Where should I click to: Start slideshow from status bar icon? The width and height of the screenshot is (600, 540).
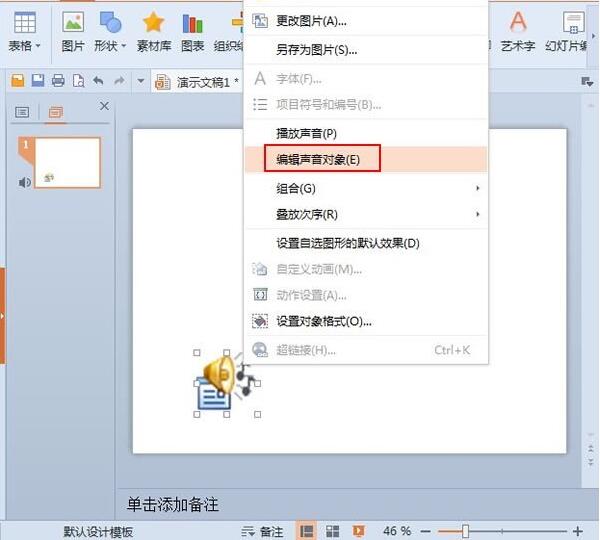[359, 531]
